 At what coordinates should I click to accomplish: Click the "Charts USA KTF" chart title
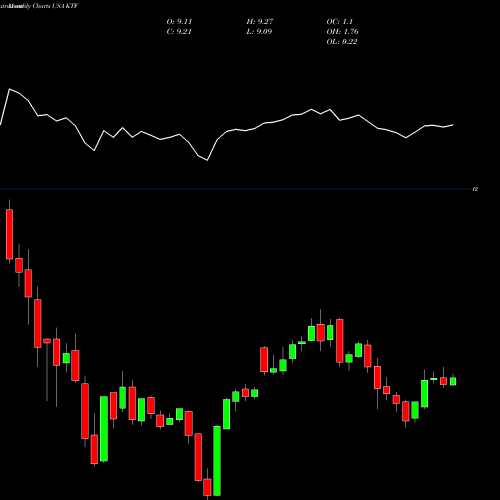[x=55, y=6]
